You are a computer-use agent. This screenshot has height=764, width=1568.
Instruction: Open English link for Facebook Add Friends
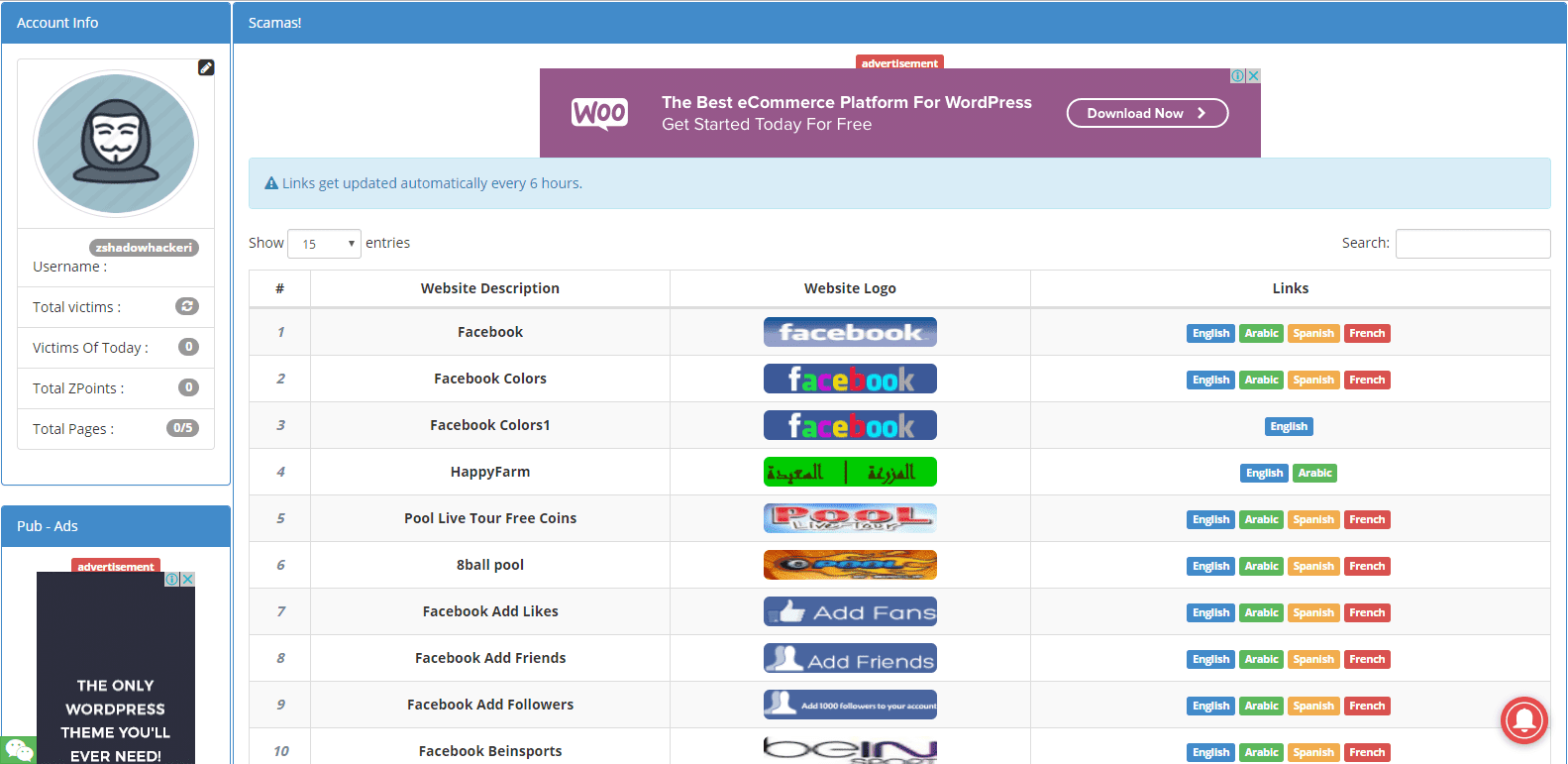point(1210,659)
